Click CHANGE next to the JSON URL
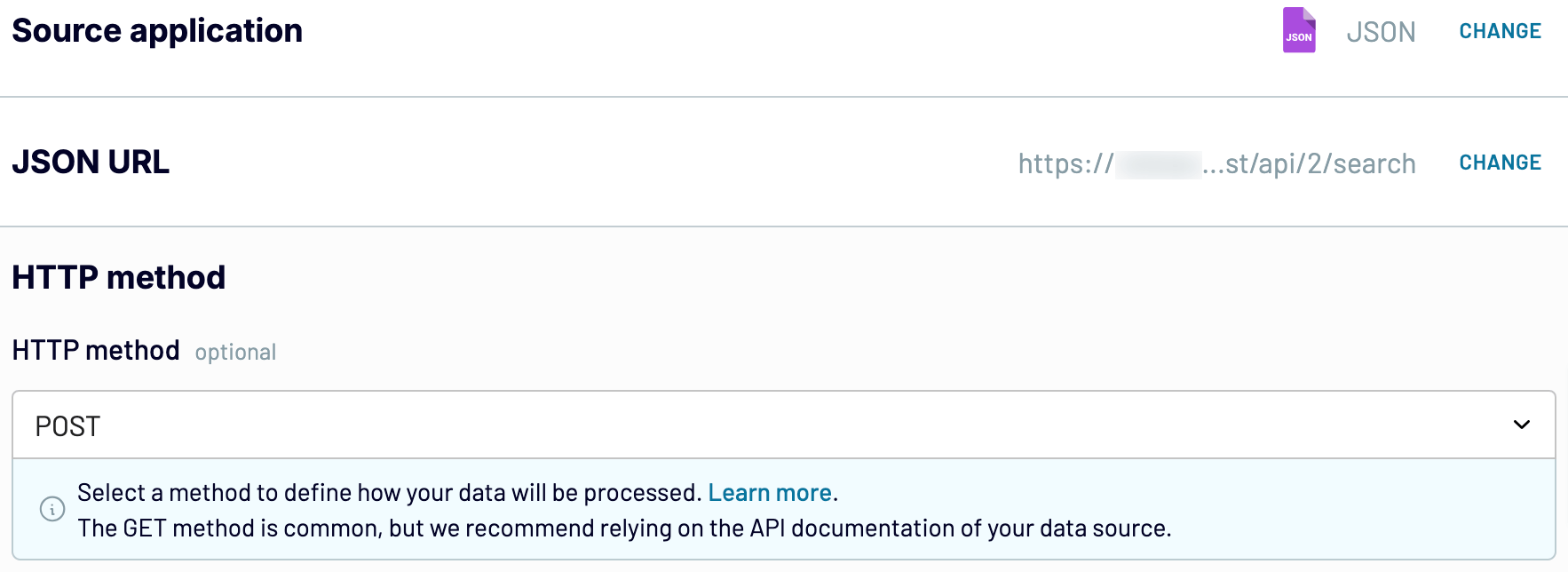 tap(1501, 163)
